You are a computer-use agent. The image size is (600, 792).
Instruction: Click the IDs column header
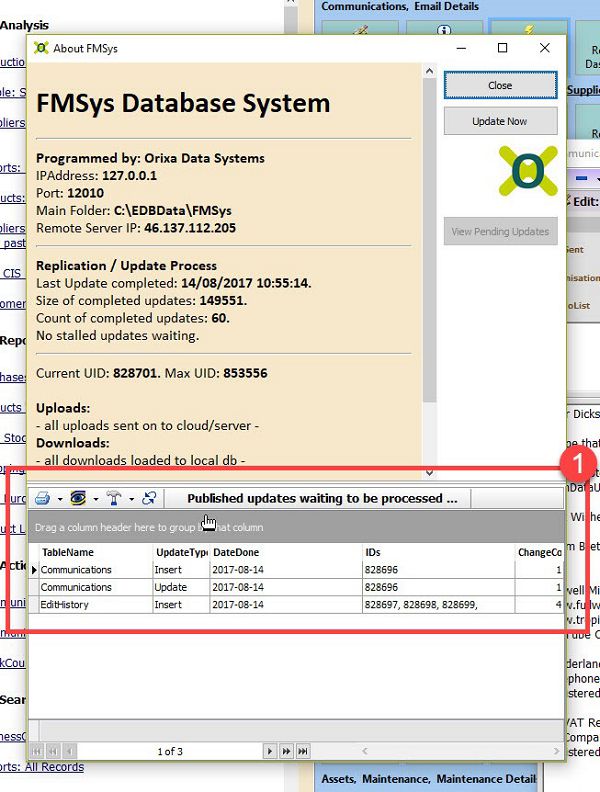pos(438,552)
